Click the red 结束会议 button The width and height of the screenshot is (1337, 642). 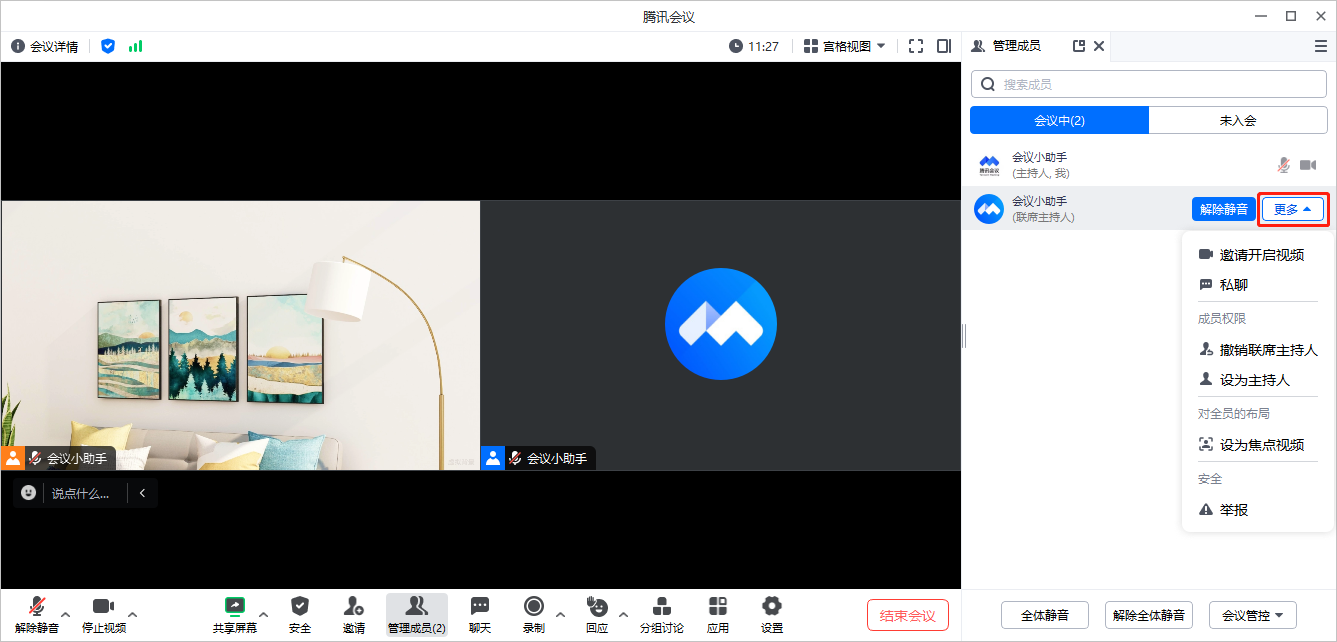(908, 615)
